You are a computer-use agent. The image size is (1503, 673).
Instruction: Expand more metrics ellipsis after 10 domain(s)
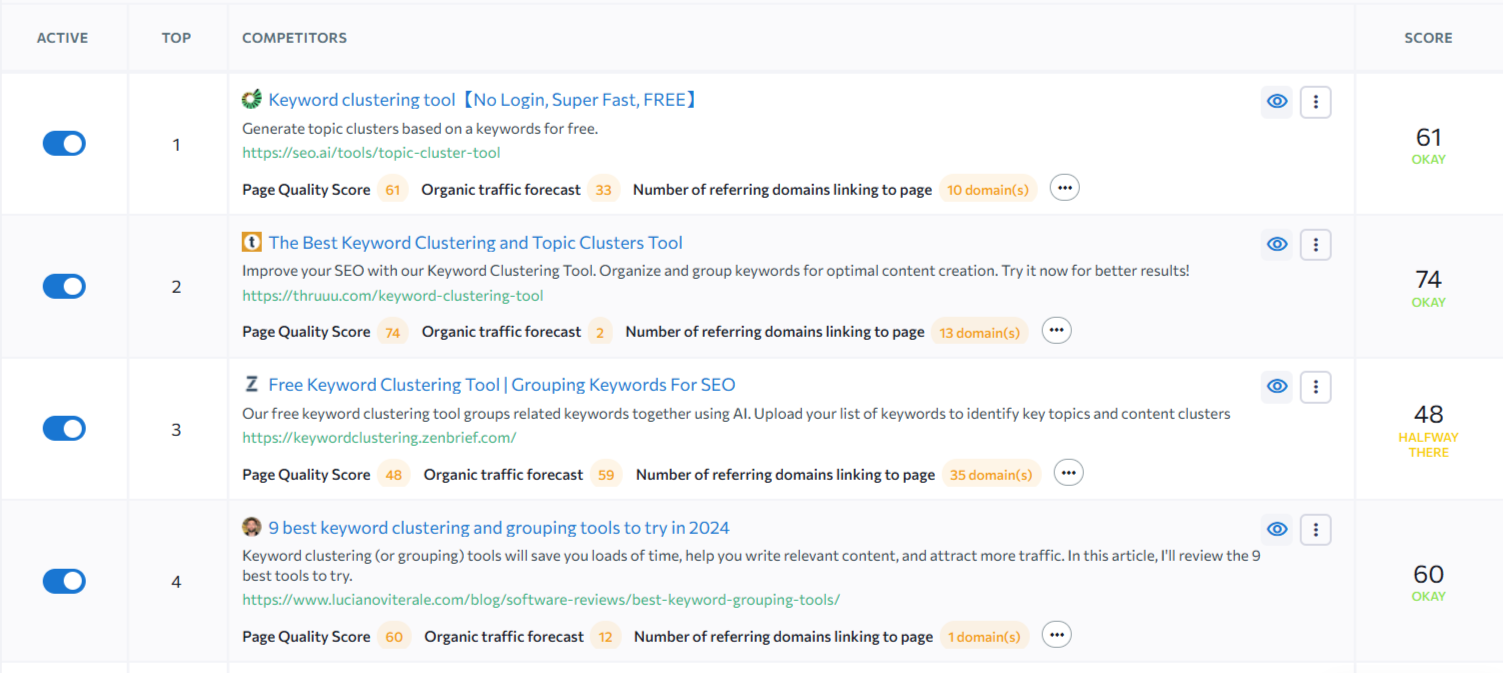coord(1064,188)
